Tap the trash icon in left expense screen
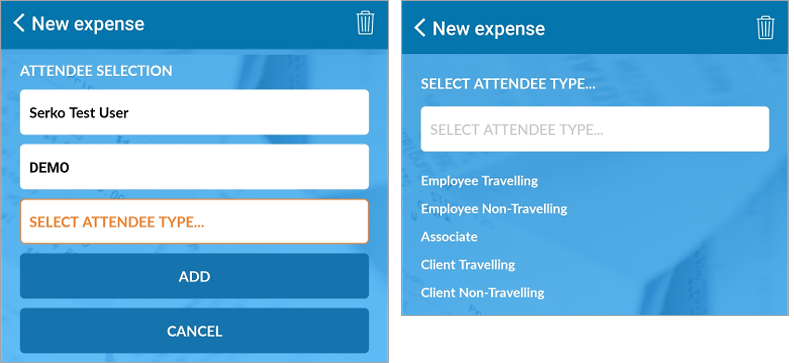Screen dimensions: 794x363 (x=365, y=23)
